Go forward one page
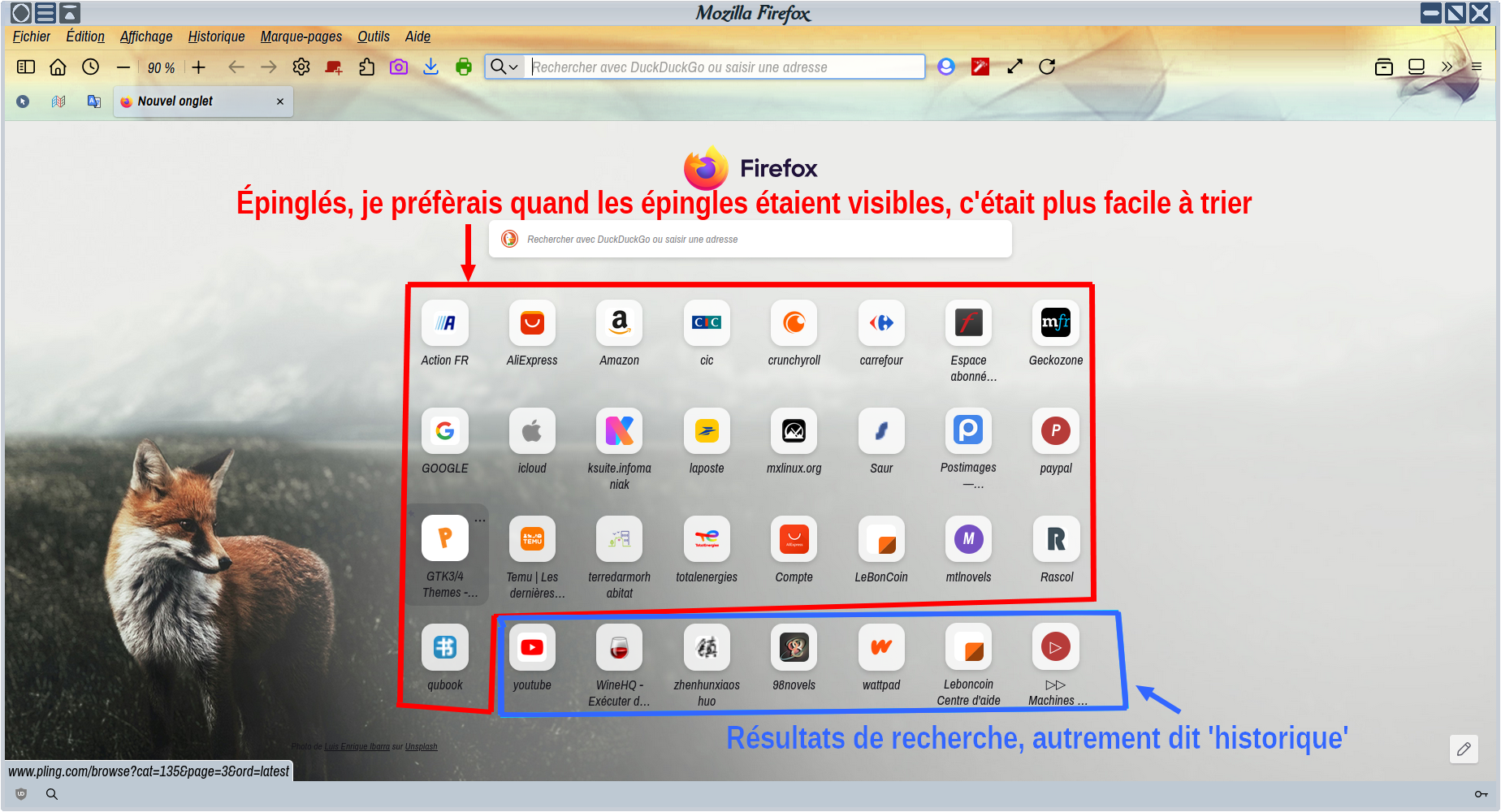The height and width of the screenshot is (812, 1501). [269, 67]
